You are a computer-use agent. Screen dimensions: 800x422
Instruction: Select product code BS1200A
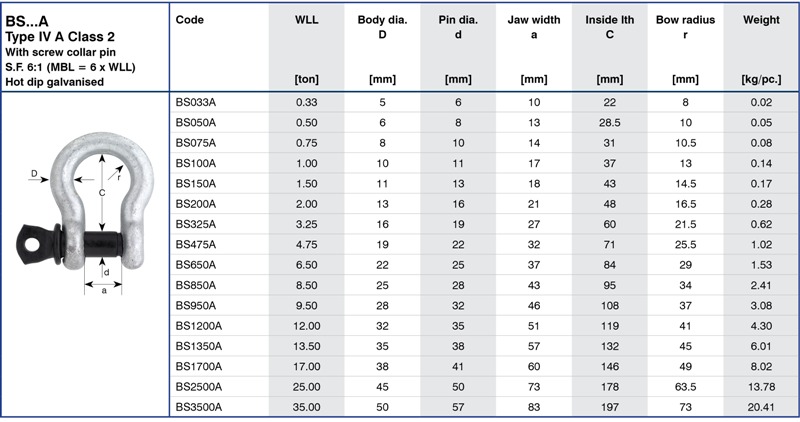pyautogui.click(x=198, y=325)
